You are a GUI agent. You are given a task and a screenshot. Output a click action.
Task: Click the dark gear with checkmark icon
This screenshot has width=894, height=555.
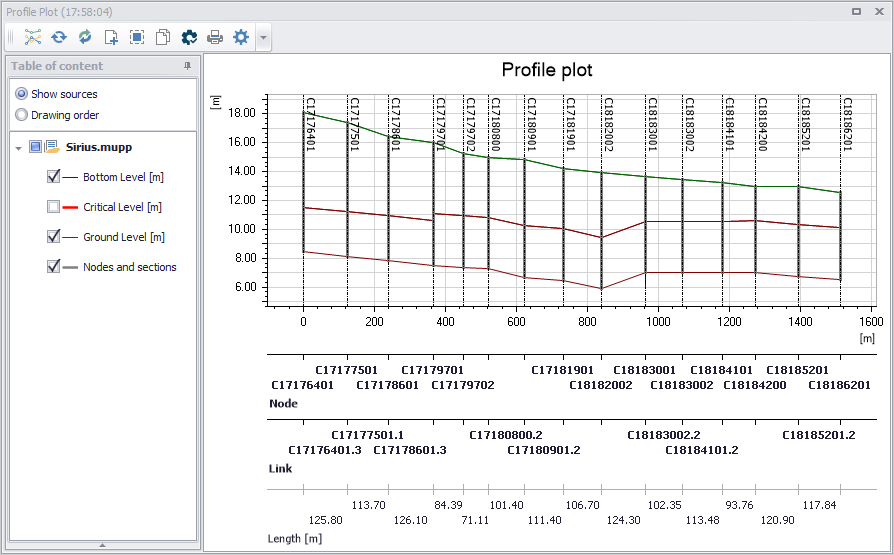point(189,37)
